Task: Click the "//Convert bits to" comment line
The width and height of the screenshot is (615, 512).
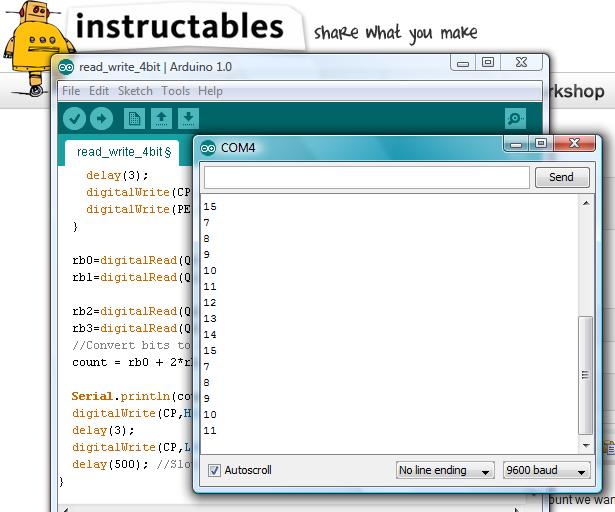Action: point(132,346)
